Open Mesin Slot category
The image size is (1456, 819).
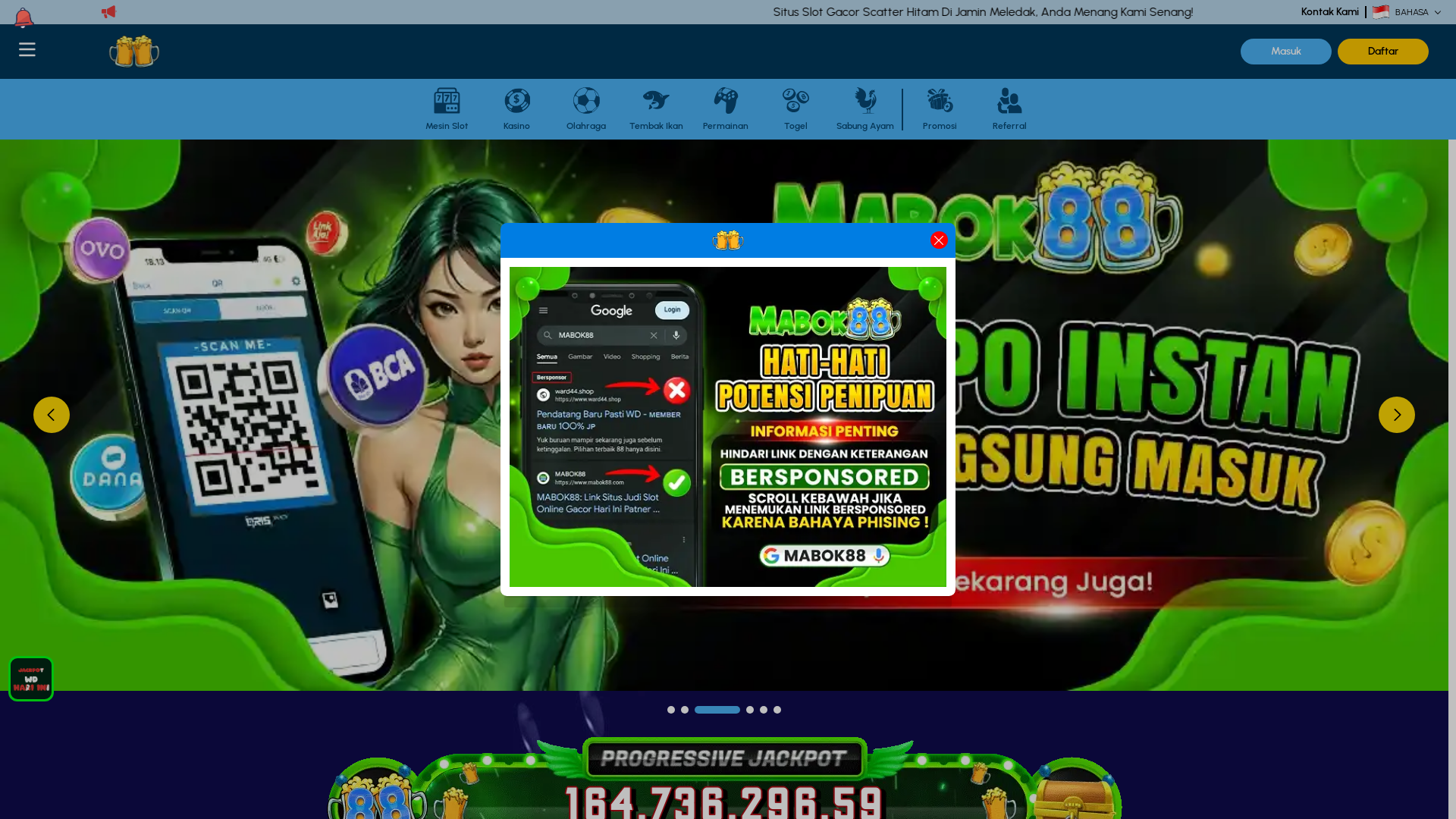point(447,109)
